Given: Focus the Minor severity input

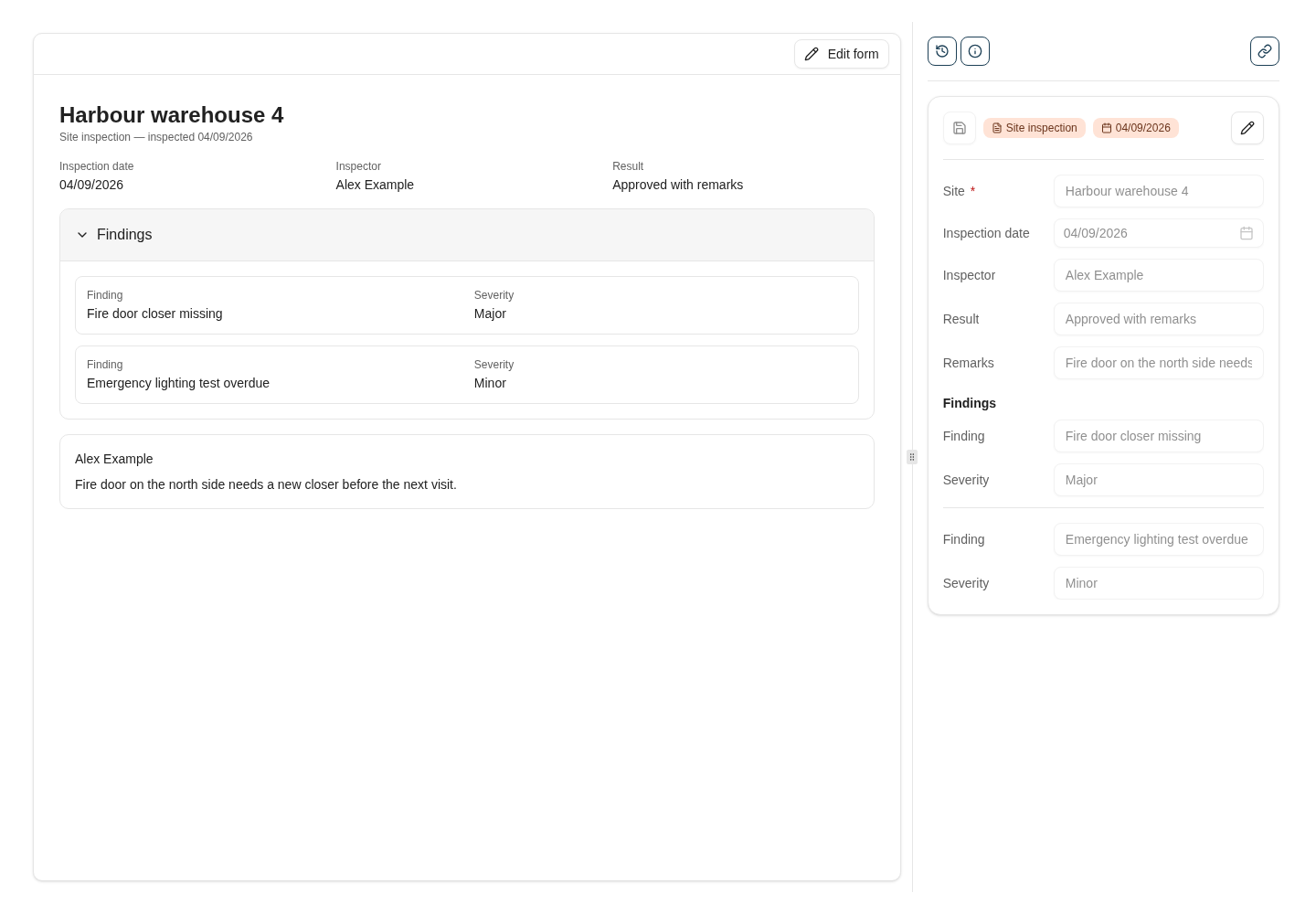Looking at the screenshot, I should (x=1158, y=583).
